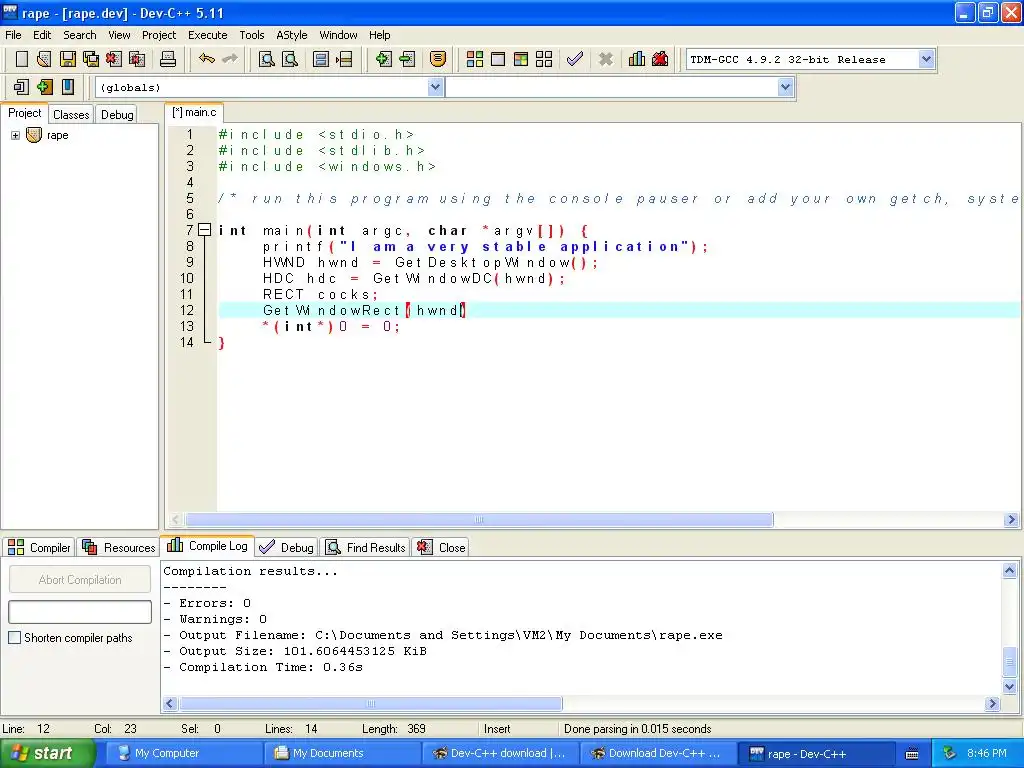Click the Save All icon
Screen dimensions: 1024x768
coord(91,59)
